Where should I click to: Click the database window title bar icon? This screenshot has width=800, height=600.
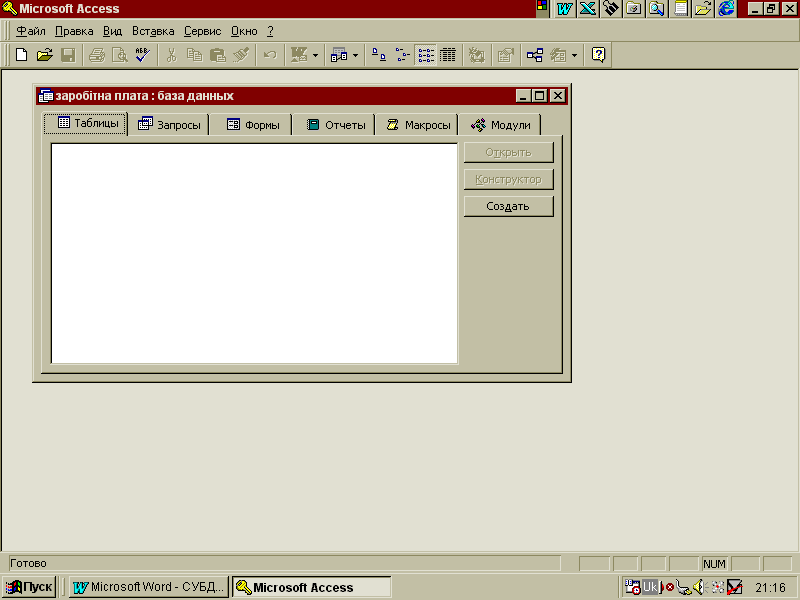tap(46, 95)
